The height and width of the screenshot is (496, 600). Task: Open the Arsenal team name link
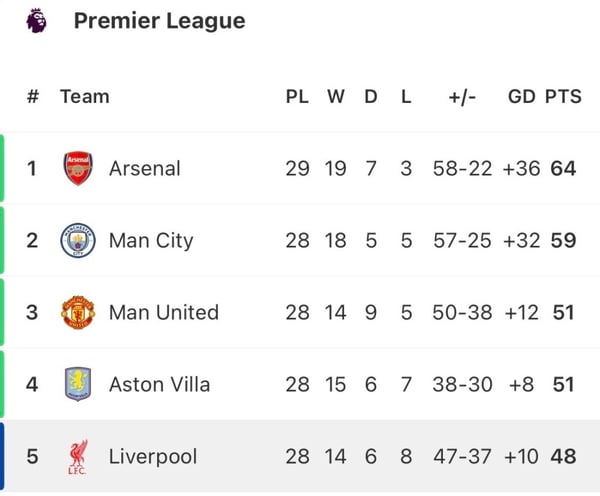pyautogui.click(x=145, y=168)
